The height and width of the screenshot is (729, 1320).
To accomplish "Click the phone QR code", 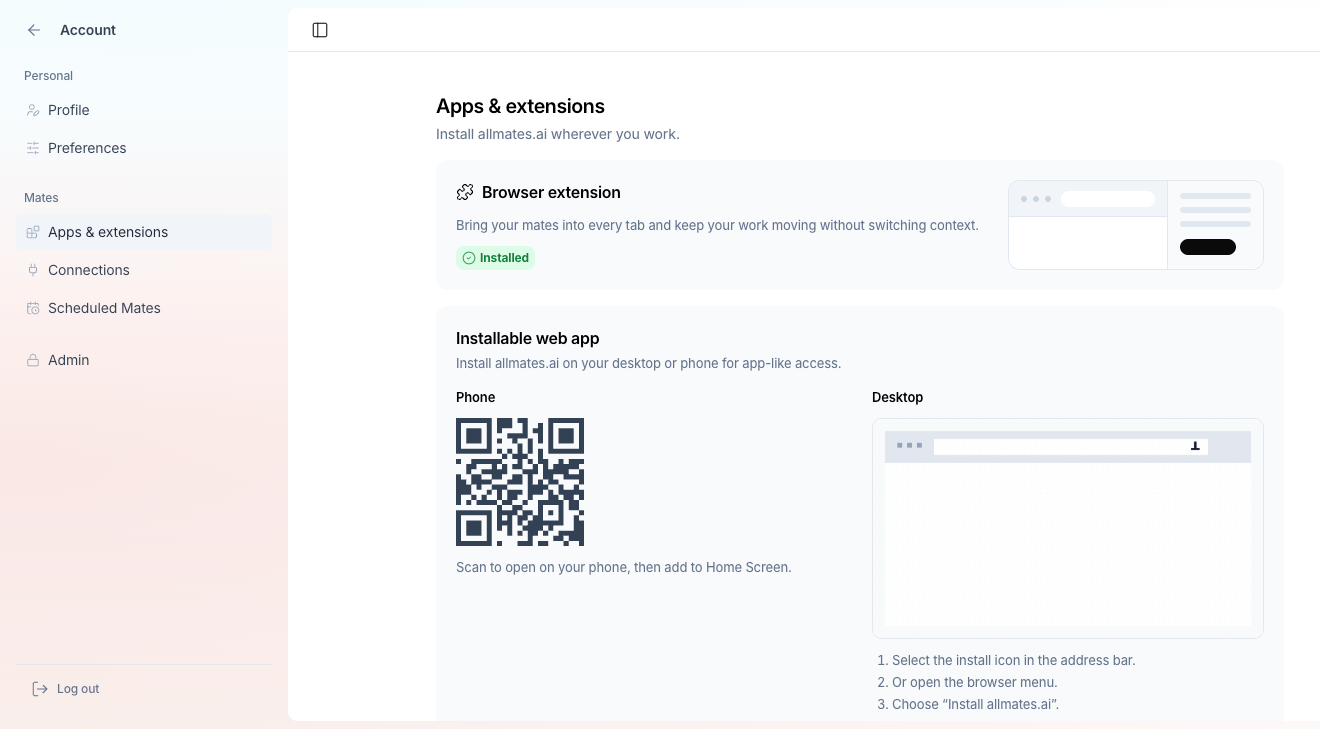I will point(520,482).
